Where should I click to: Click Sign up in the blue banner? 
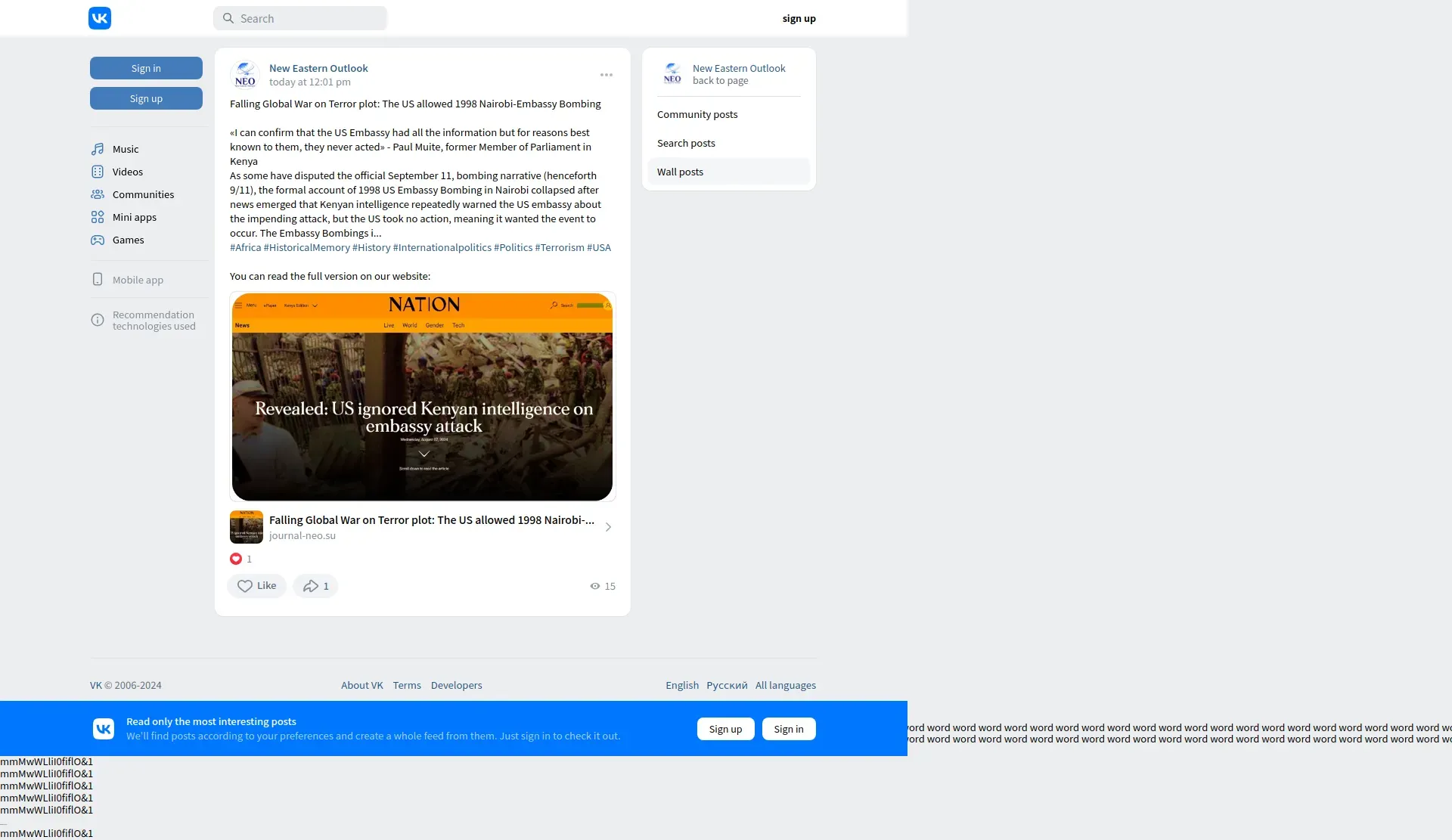point(725,729)
